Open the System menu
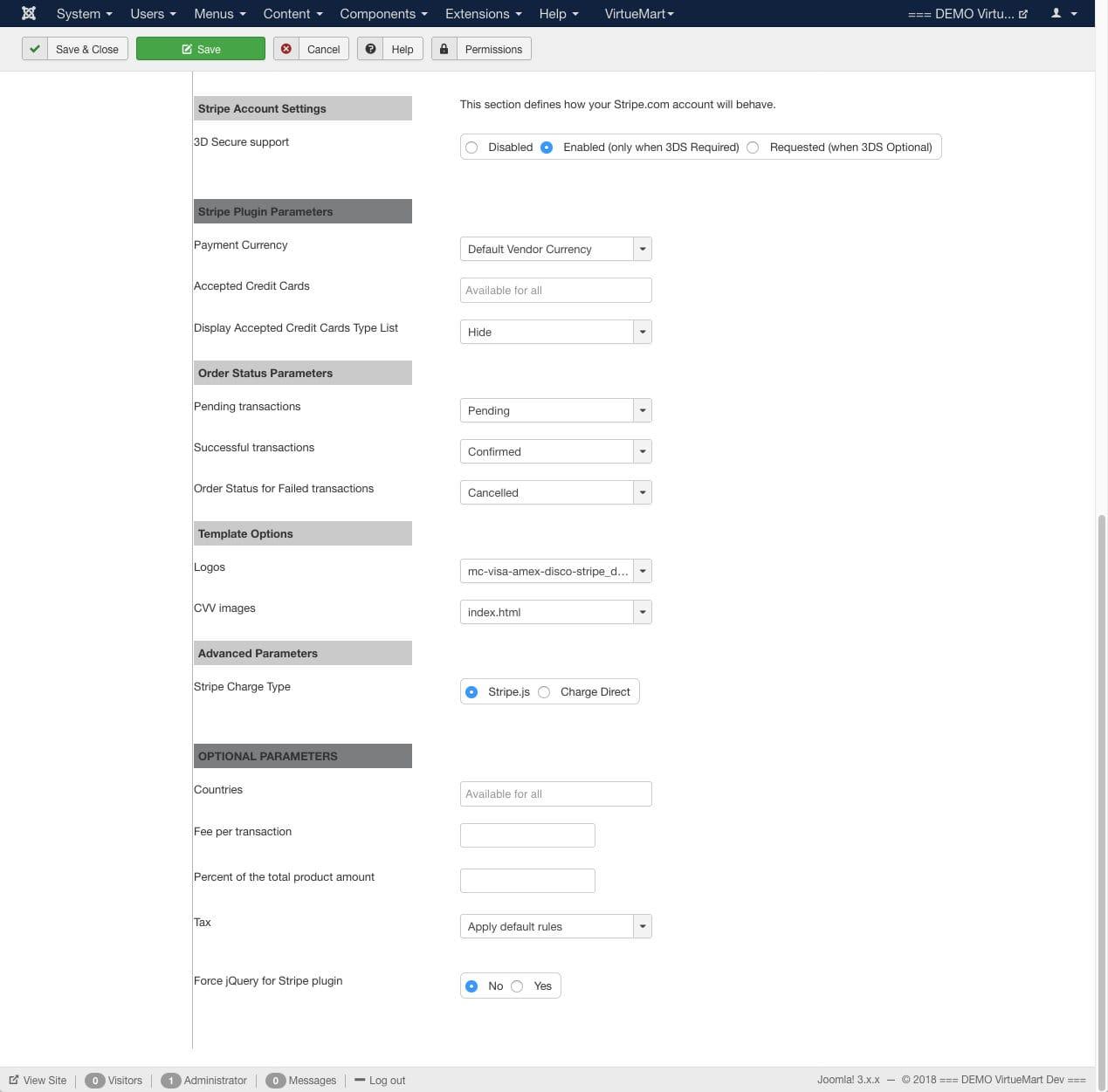The width and height of the screenshot is (1108, 1092). [84, 14]
